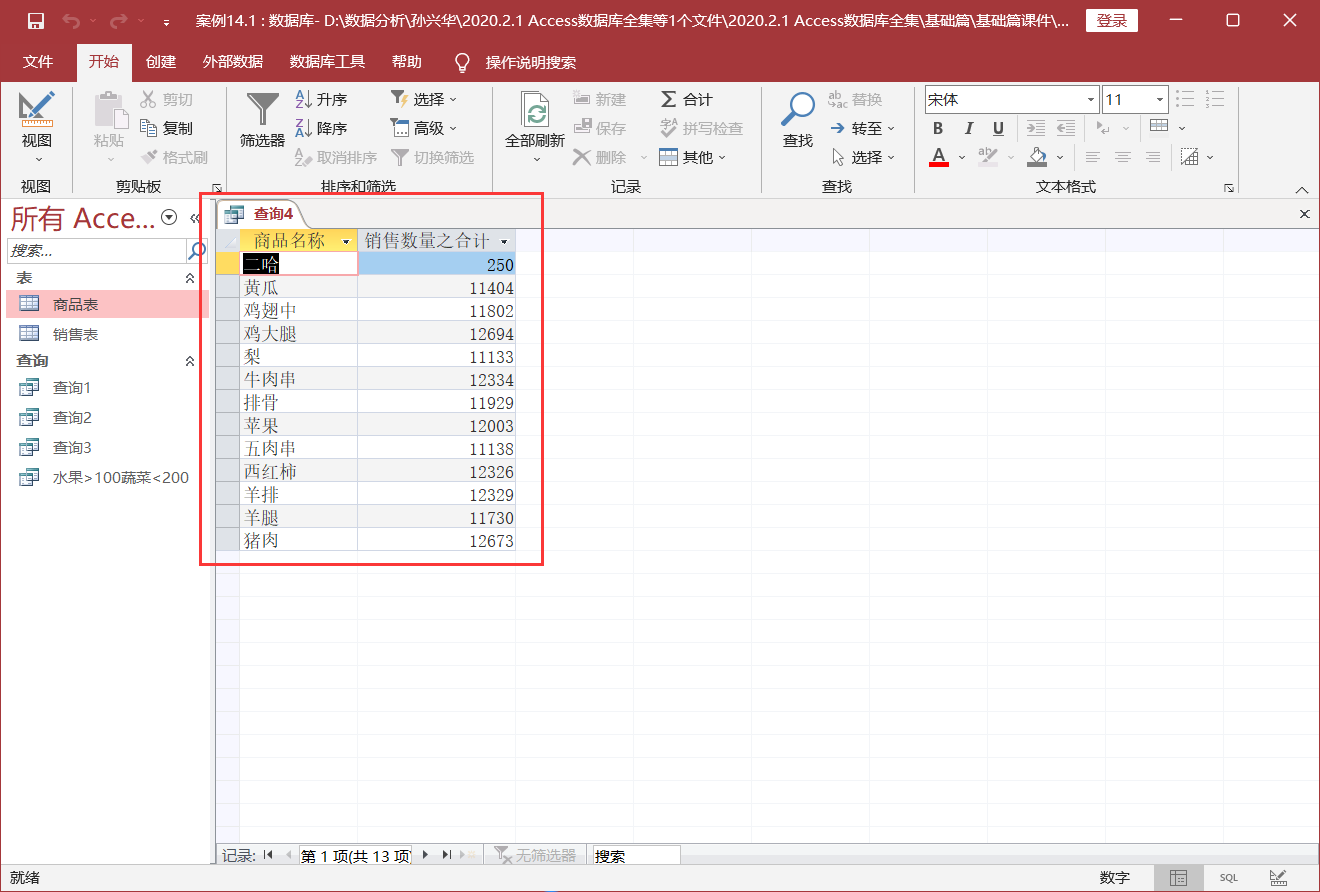Viewport: 1320px width, 892px height.
Task: Apply underline formatting with U
Action: coord(998,128)
